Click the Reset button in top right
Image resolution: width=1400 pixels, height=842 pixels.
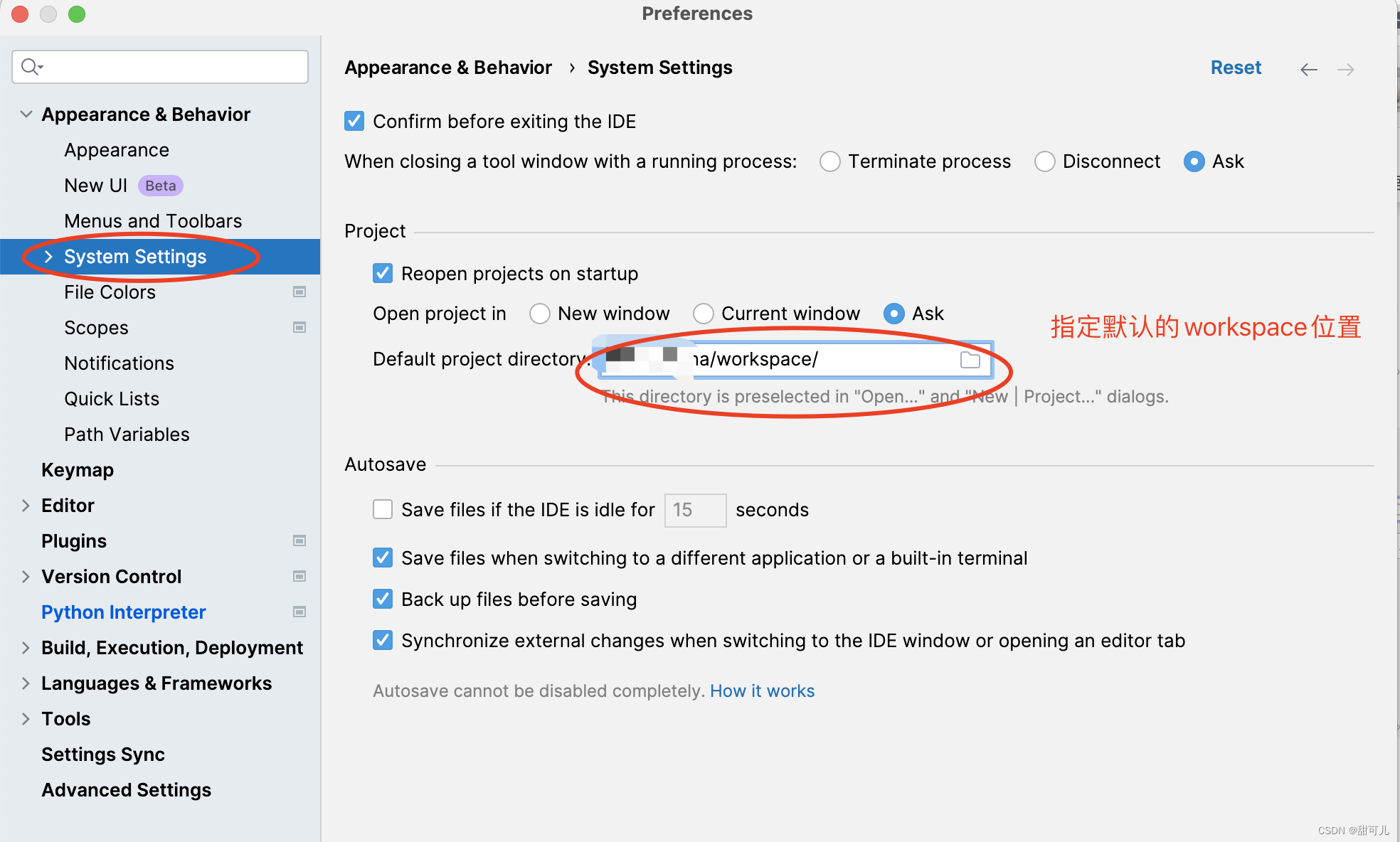click(1234, 67)
